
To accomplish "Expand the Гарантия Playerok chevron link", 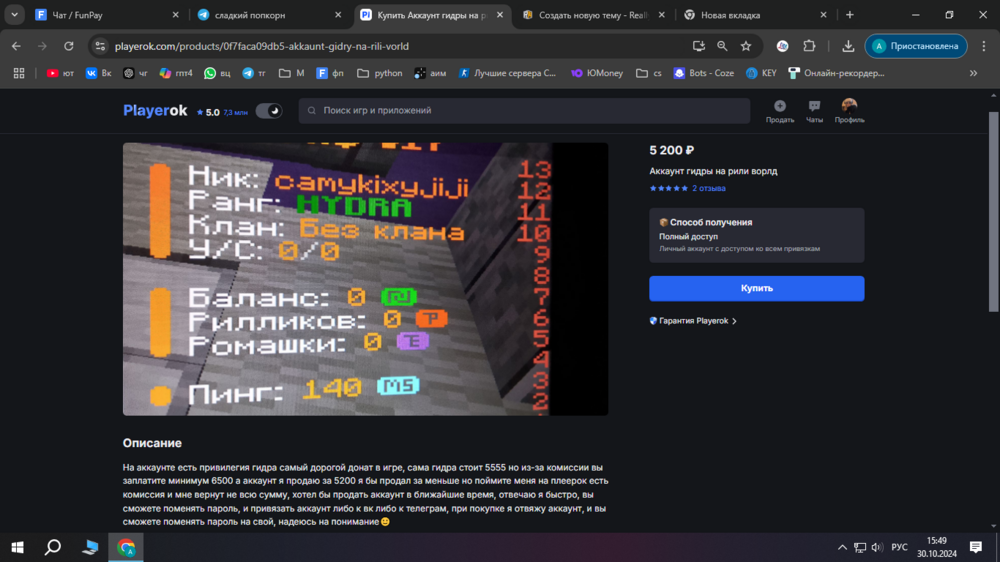I will (693, 321).
